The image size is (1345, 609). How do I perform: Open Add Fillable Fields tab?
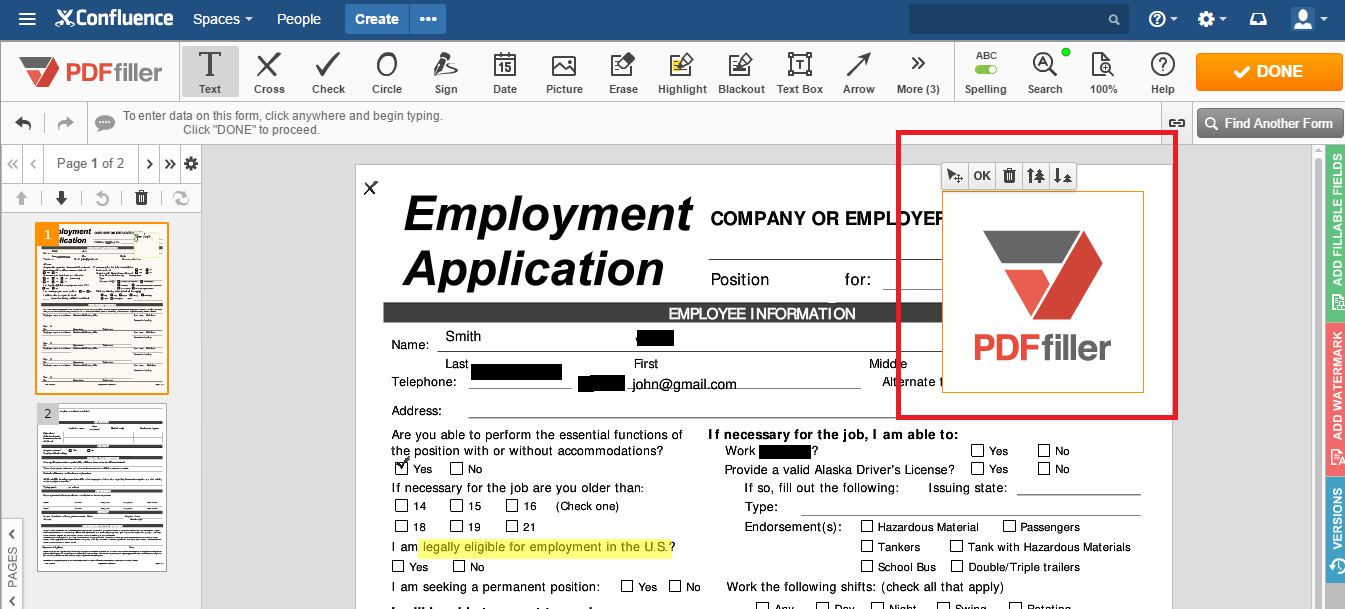(x=1336, y=233)
